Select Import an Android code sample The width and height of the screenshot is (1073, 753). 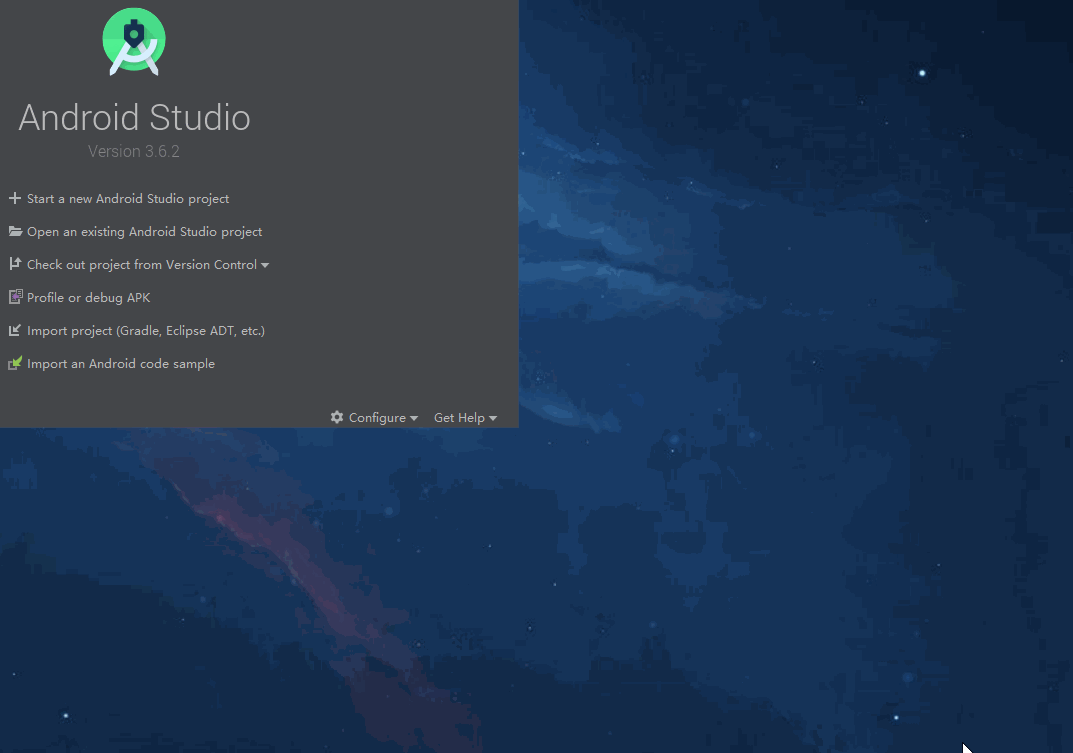[x=120, y=363]
